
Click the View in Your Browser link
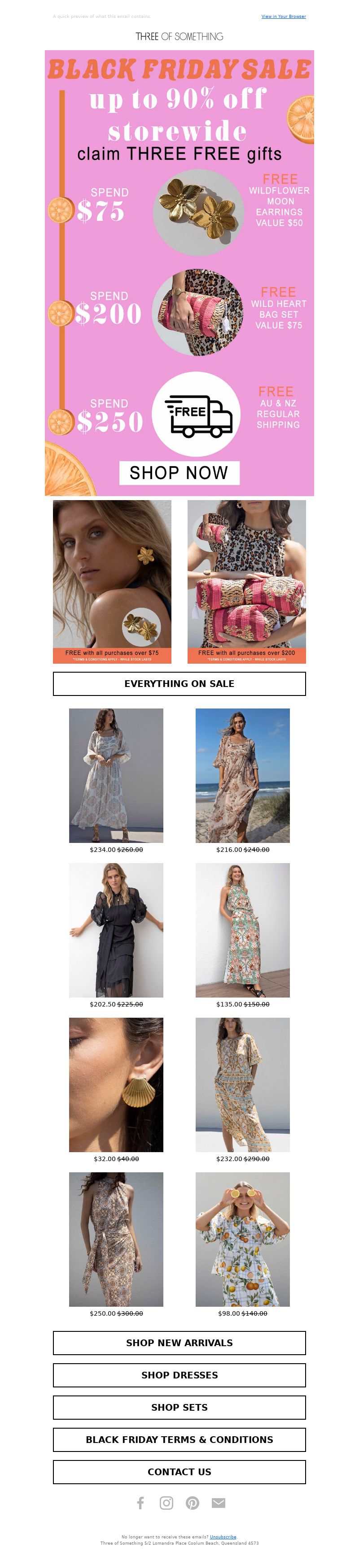284,17
